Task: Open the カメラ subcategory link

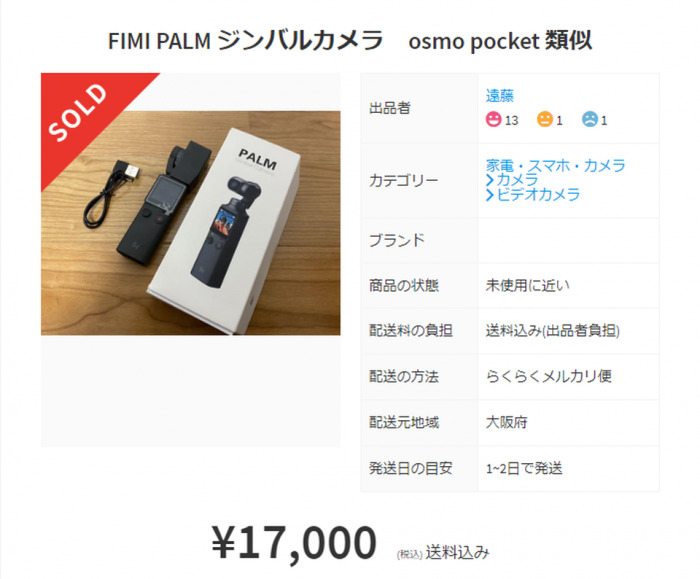Action: pos(517,180)
